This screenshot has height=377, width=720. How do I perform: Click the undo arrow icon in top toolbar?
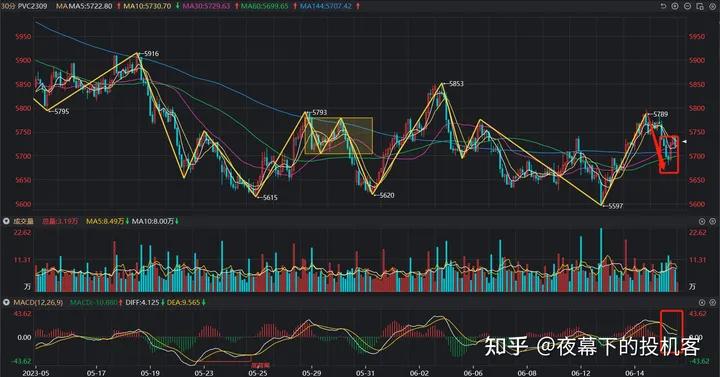663,6
